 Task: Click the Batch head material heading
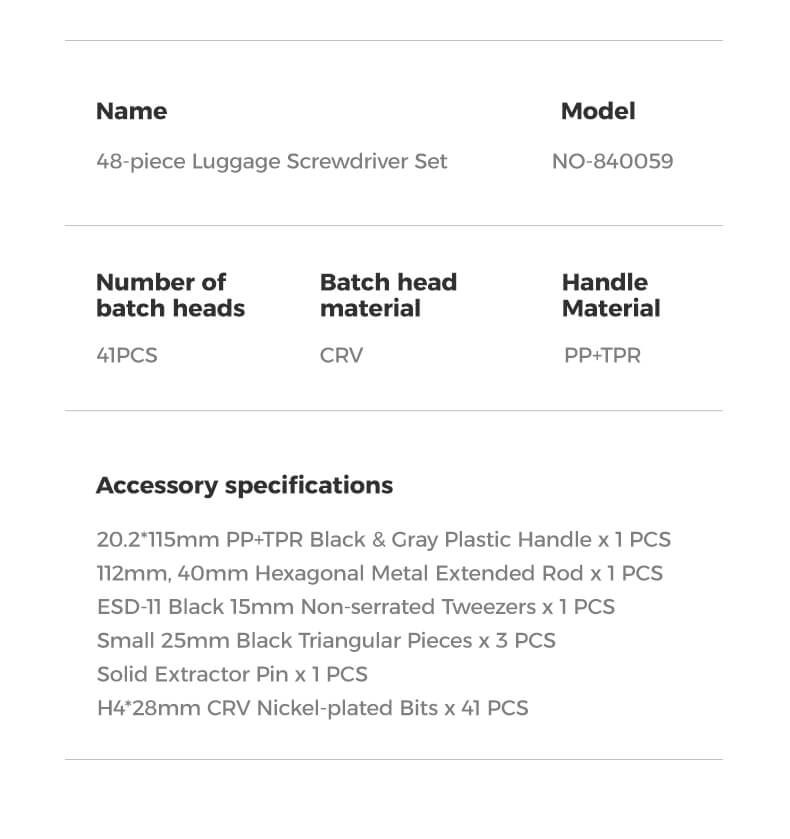(388, 295)
